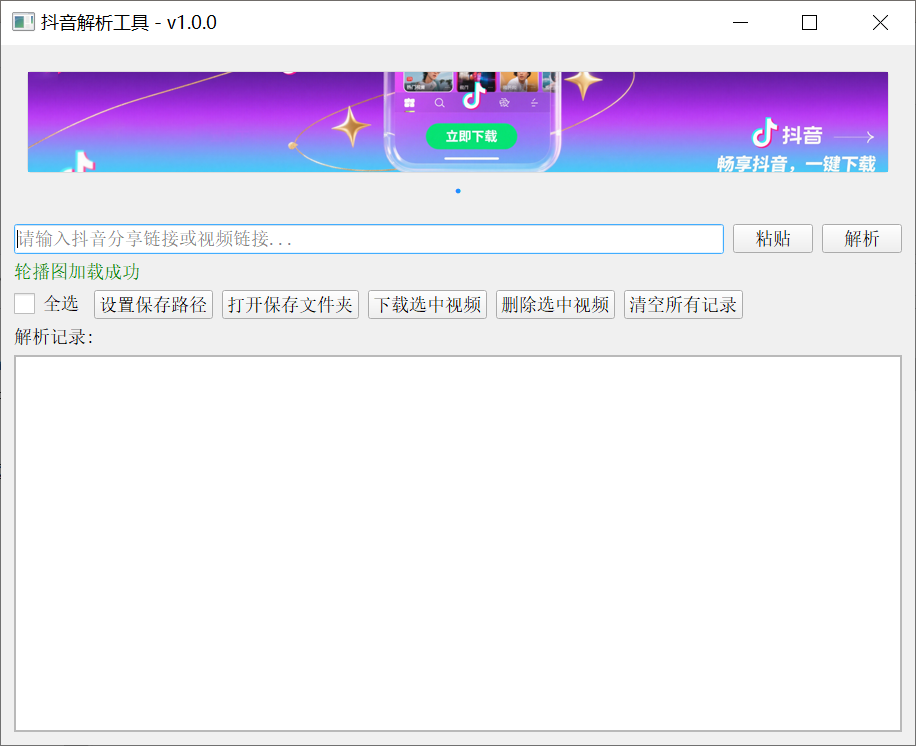Focus the Douyin share link input field
The height and width of the screenshot is (746, 916).
pos(369,238)
